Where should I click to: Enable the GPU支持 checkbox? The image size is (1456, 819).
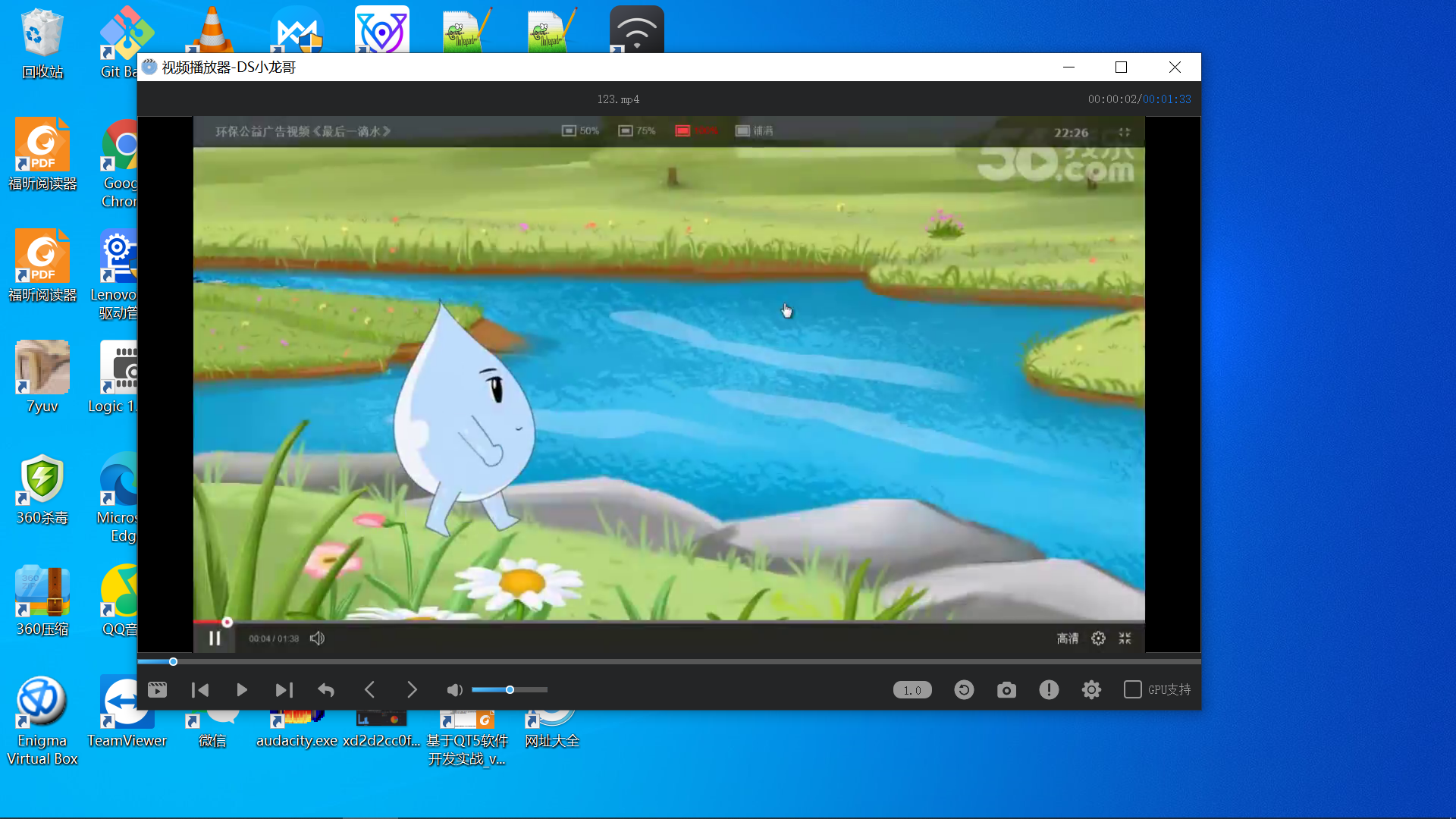click(1132, 689)
